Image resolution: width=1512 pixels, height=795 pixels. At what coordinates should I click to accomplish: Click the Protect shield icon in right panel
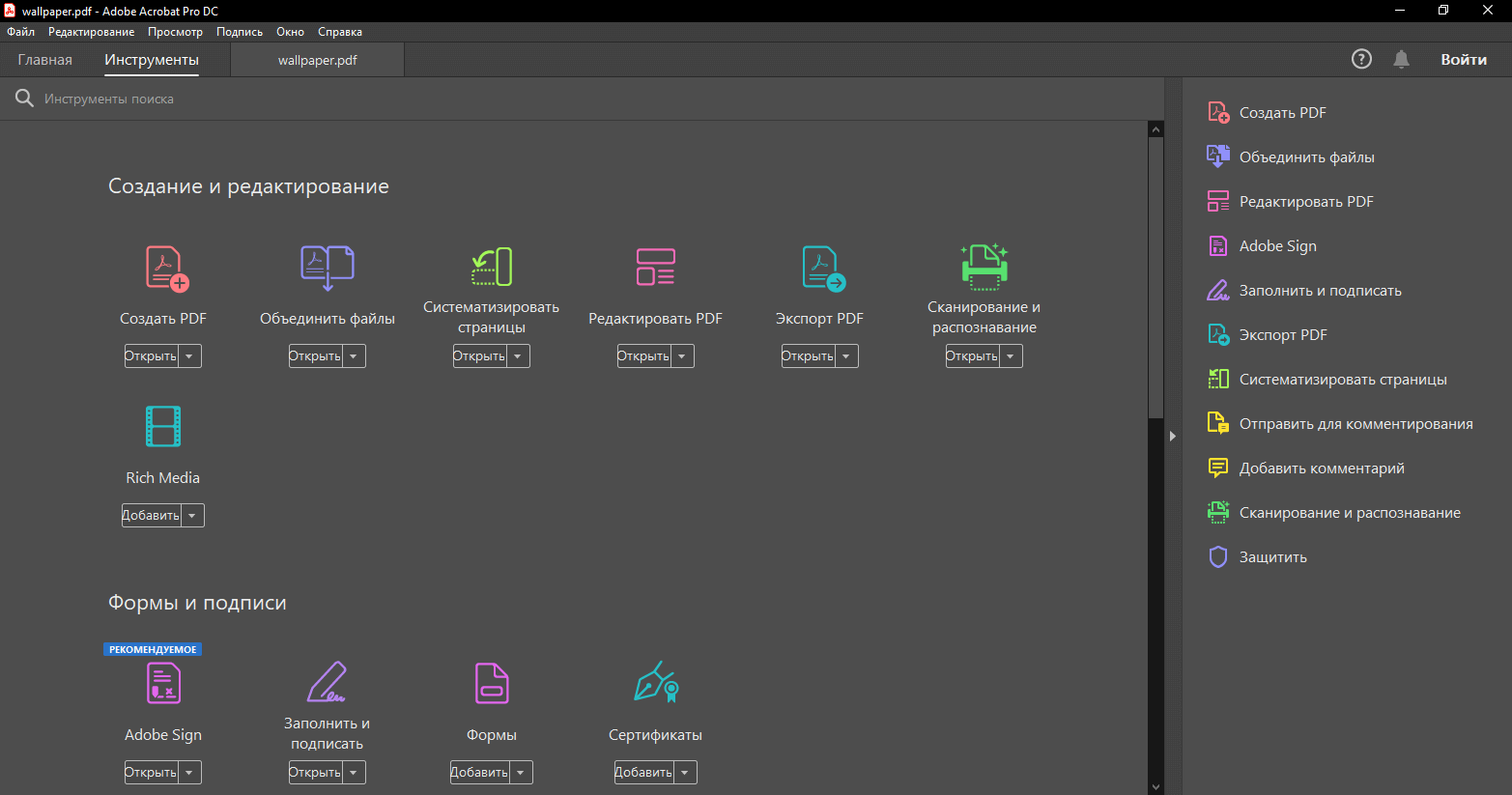(1218, 557)
